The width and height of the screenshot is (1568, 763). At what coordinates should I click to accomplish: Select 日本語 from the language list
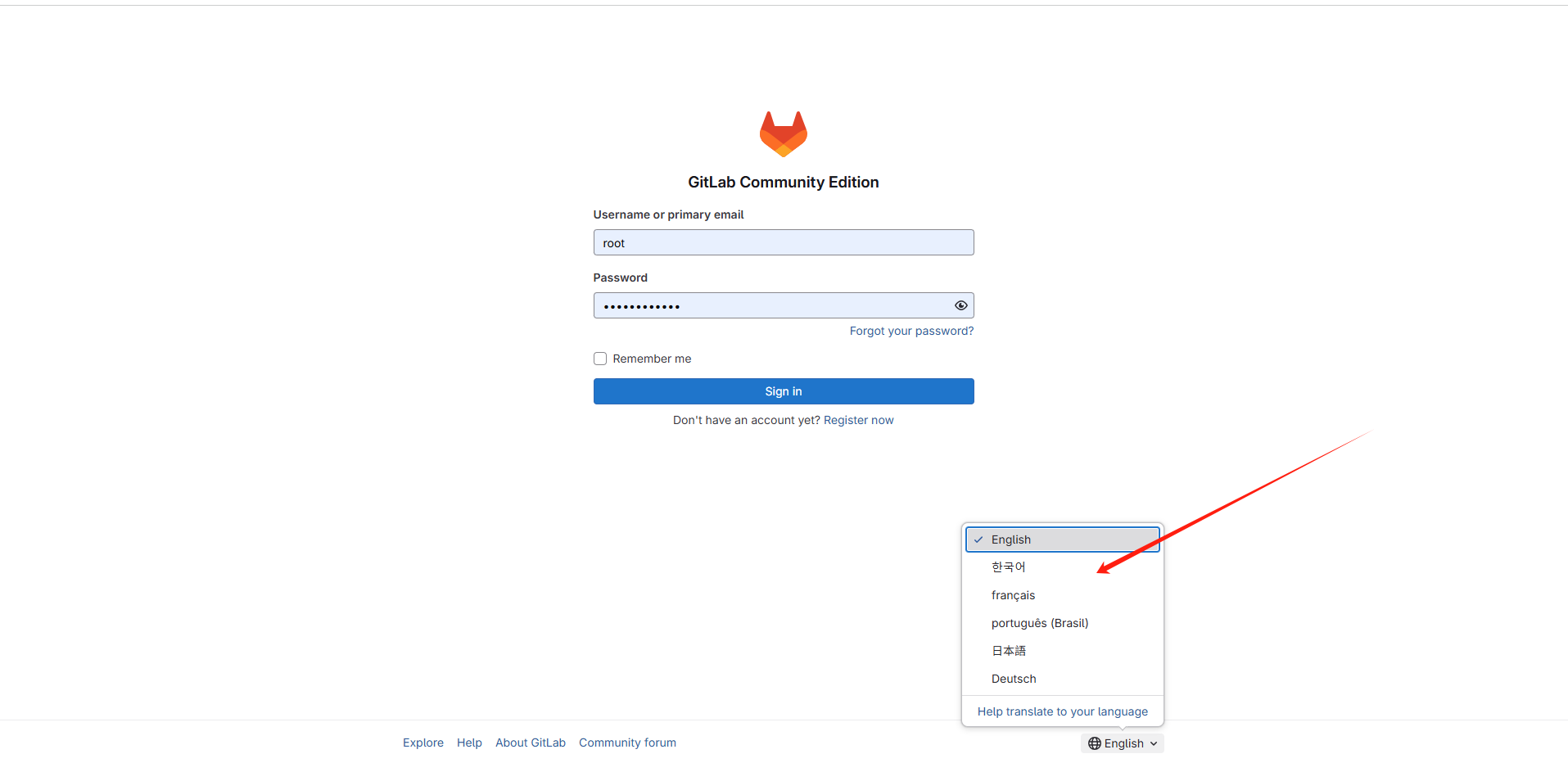click(1063, 651)
